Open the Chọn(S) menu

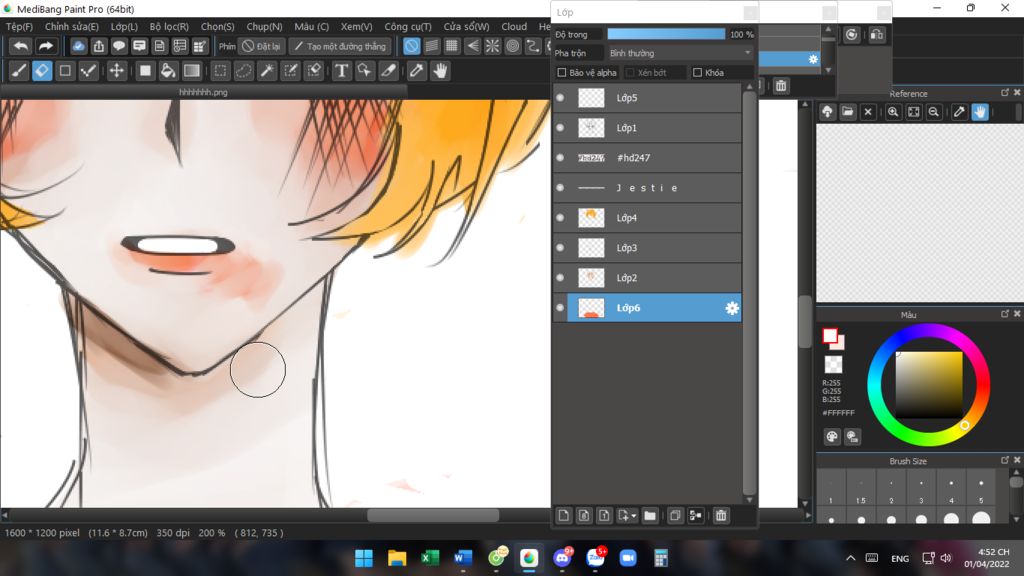pos(217,27)
